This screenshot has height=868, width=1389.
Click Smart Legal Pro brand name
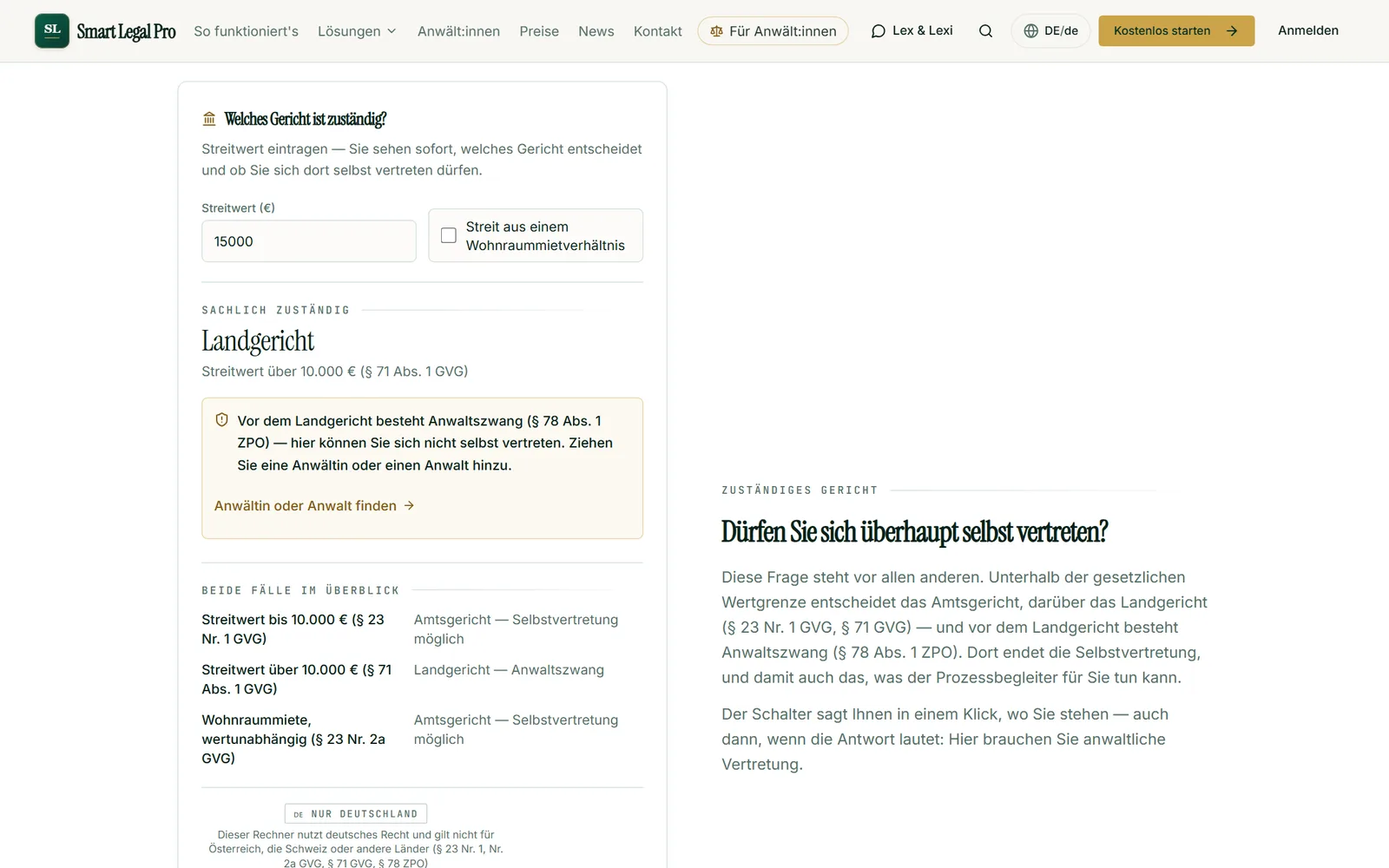(126, 31)
